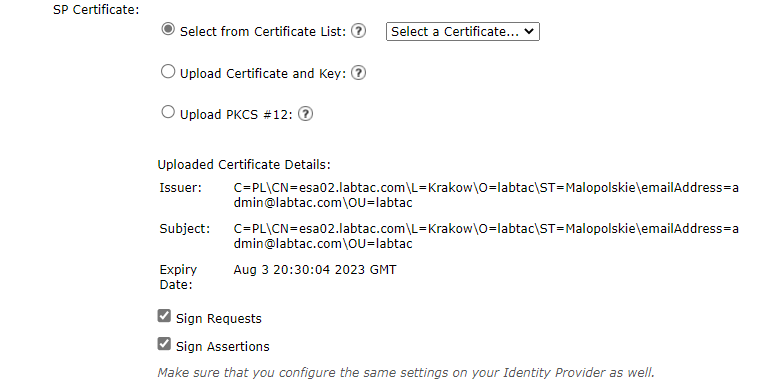
Task: Click the Issuer certificate value text
Action: pos(486,195)
